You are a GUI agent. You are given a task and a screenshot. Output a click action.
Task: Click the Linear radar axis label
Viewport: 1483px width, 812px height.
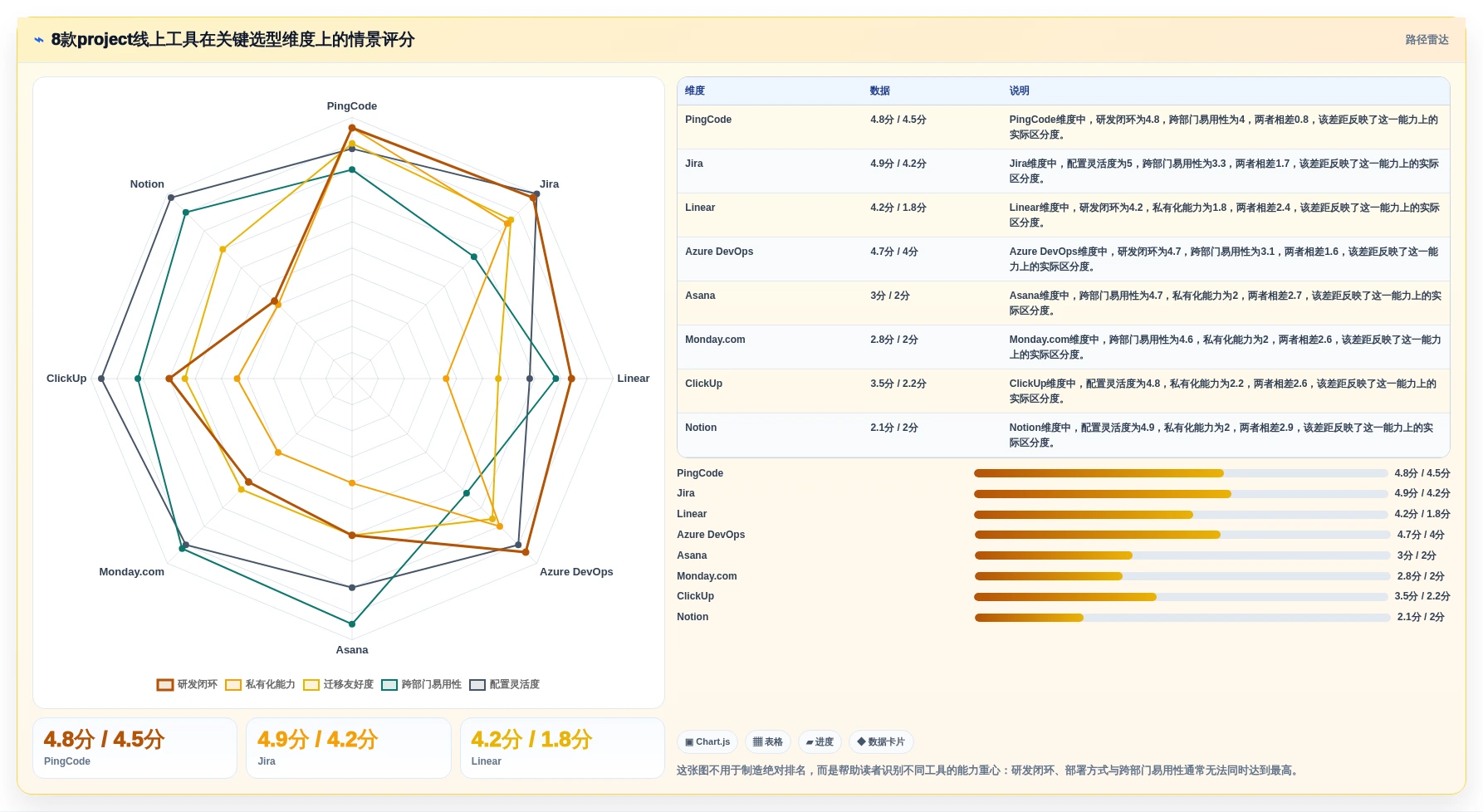click(634, 379)
